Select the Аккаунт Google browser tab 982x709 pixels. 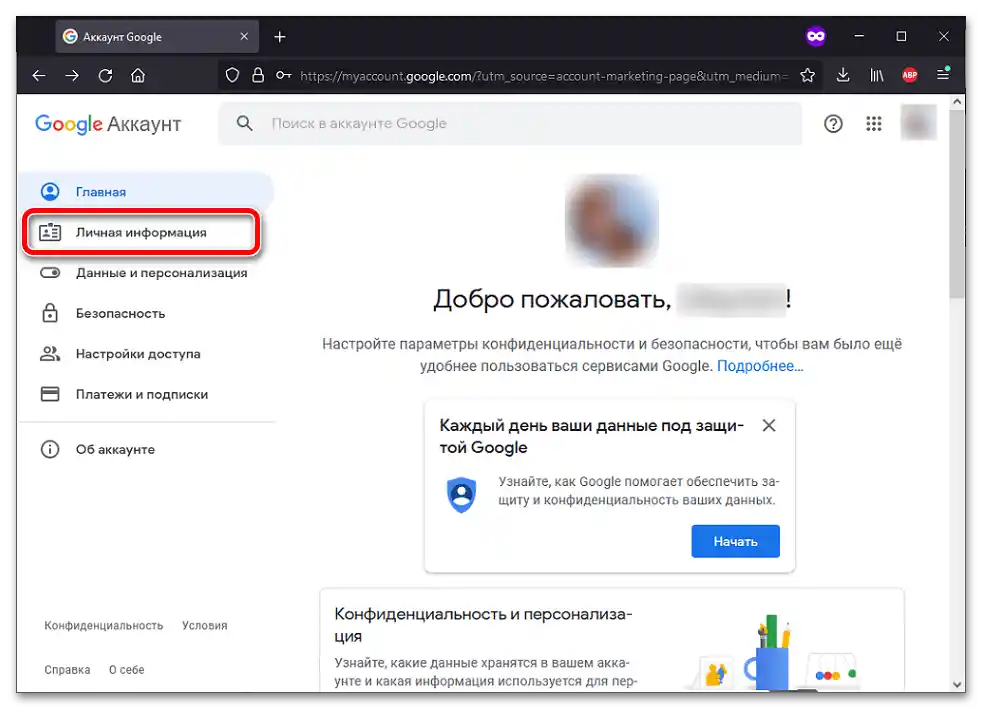click(157, 37)
